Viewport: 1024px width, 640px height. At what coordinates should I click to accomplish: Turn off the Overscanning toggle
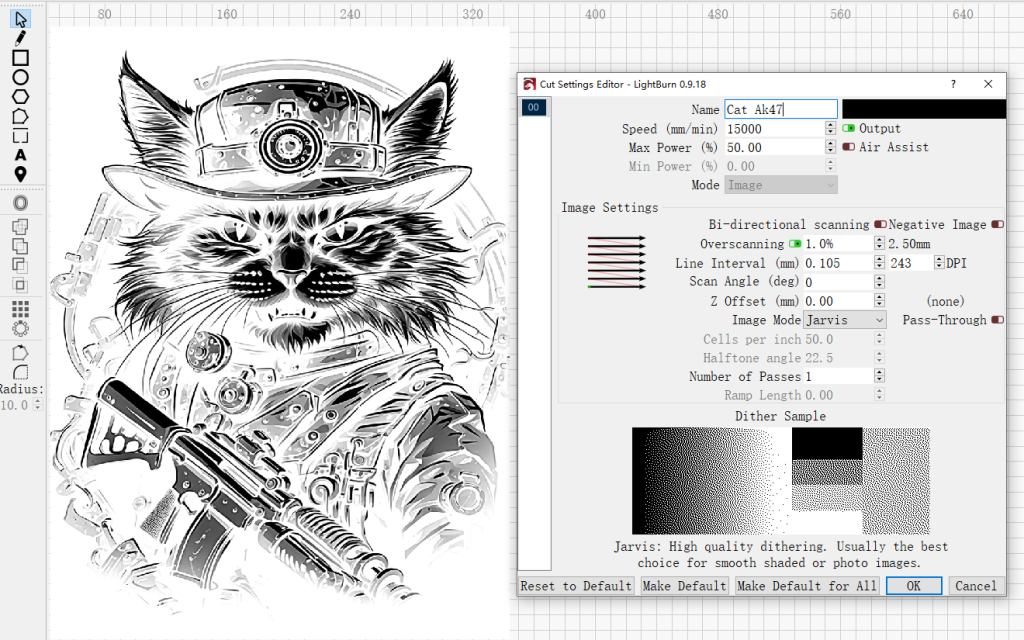point(795,244)
